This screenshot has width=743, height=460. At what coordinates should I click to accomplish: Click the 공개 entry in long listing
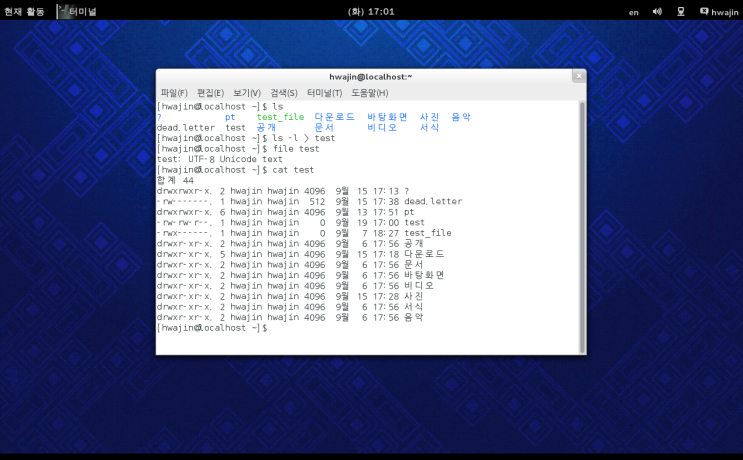[x=414, y=244]
